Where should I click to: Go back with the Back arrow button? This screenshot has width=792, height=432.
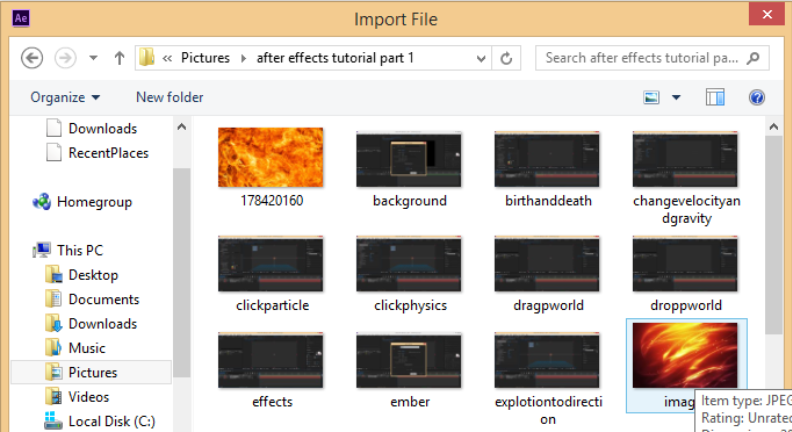(x=32, y=58)
